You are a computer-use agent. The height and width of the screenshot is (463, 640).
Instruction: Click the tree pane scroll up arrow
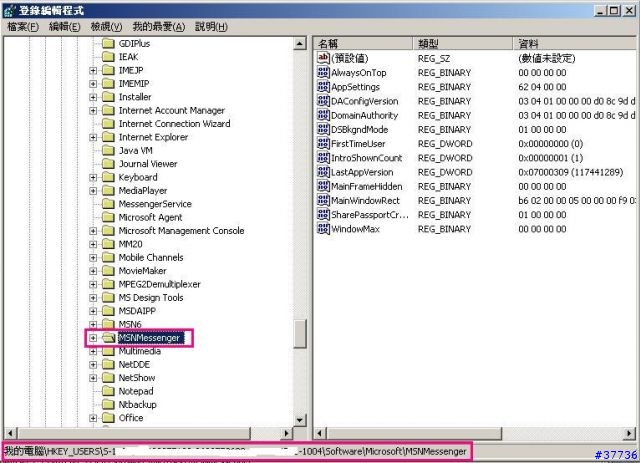pos(300,43)
